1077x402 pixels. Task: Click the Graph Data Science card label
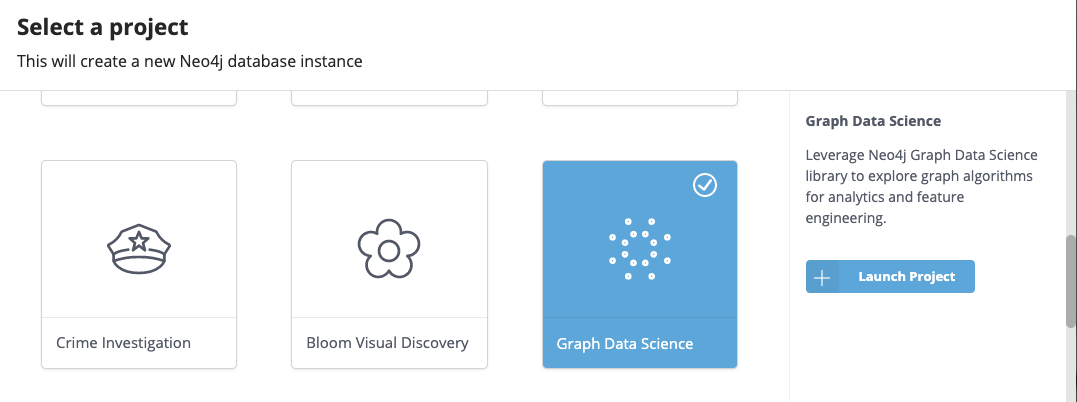point(625,344)
